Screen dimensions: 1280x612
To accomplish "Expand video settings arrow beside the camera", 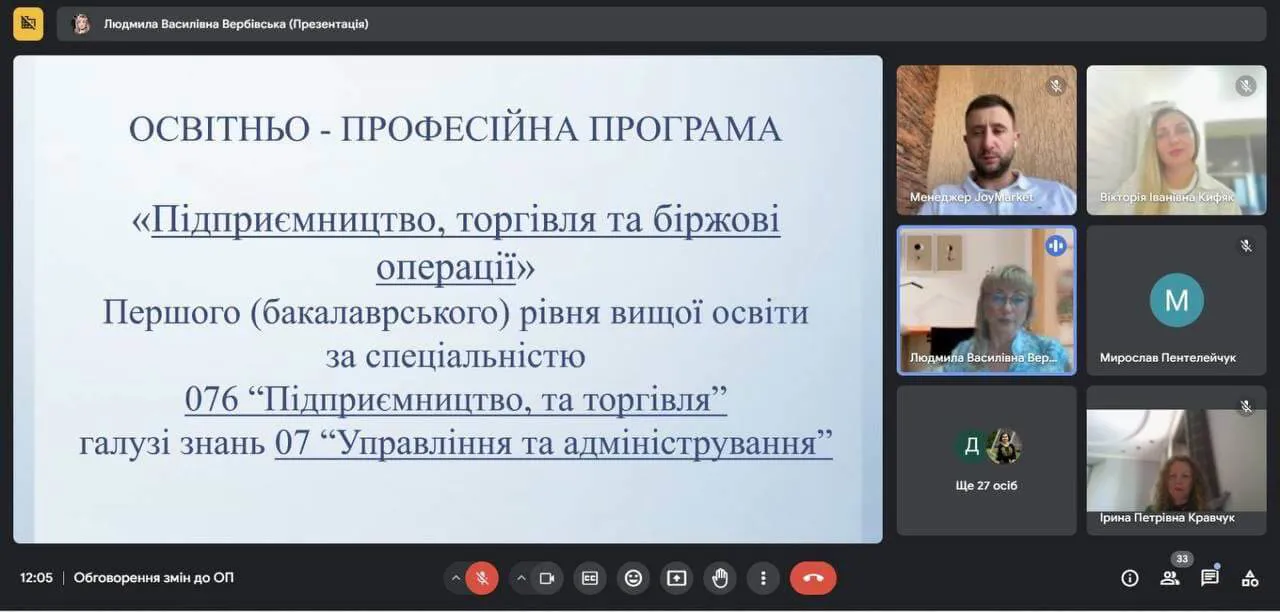I will click(x=521, y=578).
